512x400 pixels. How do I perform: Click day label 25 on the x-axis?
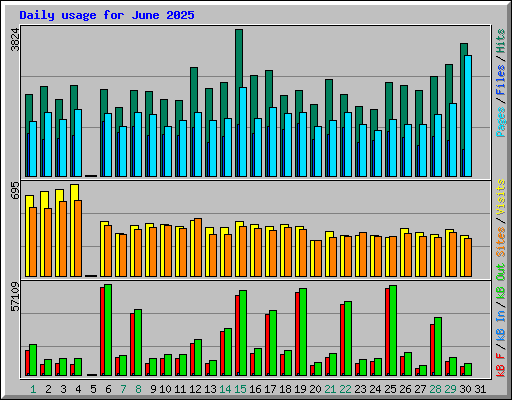coord(390,389)
